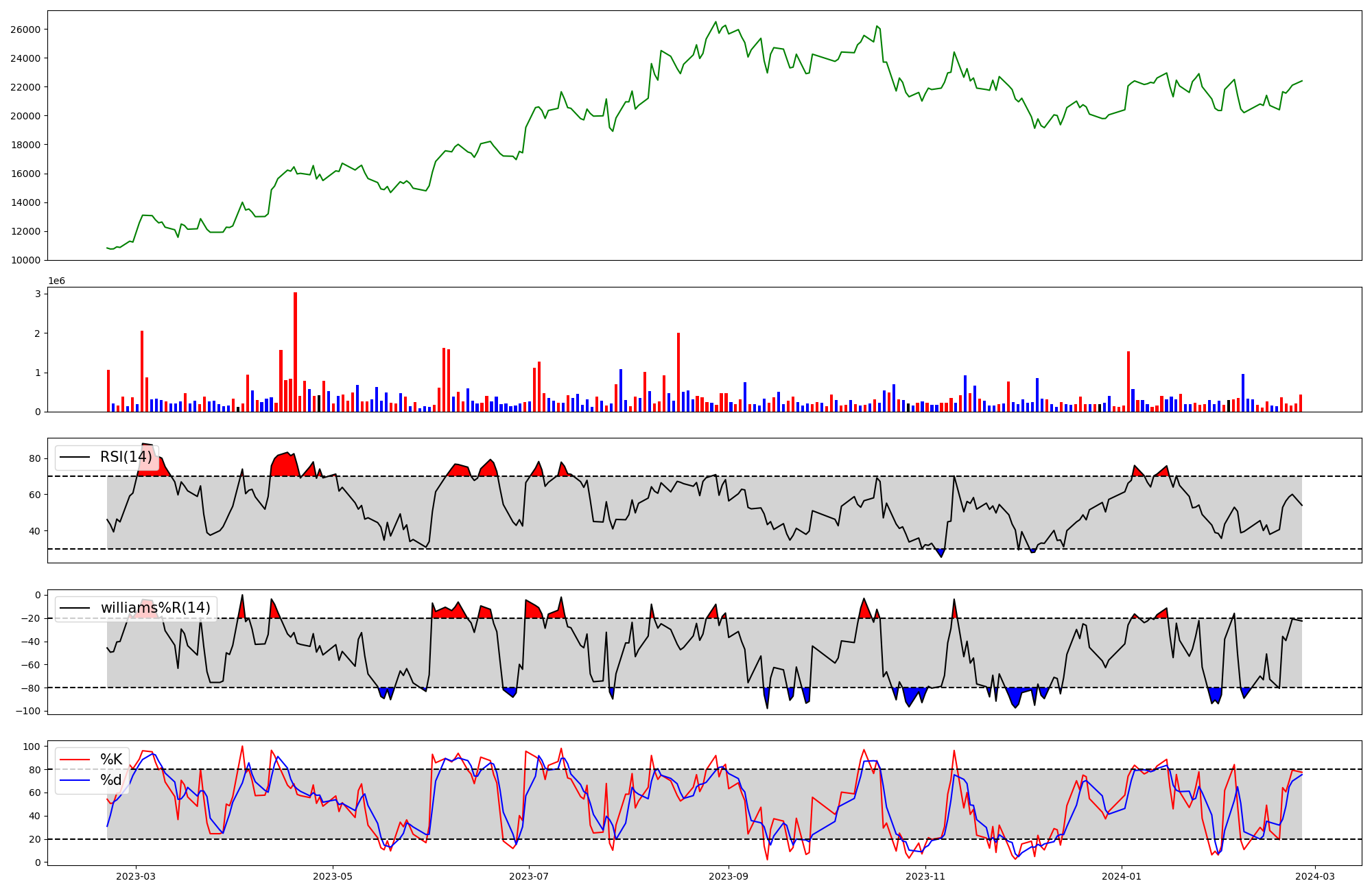Select the 2023-11 date axis label

(x=925, y=876)
